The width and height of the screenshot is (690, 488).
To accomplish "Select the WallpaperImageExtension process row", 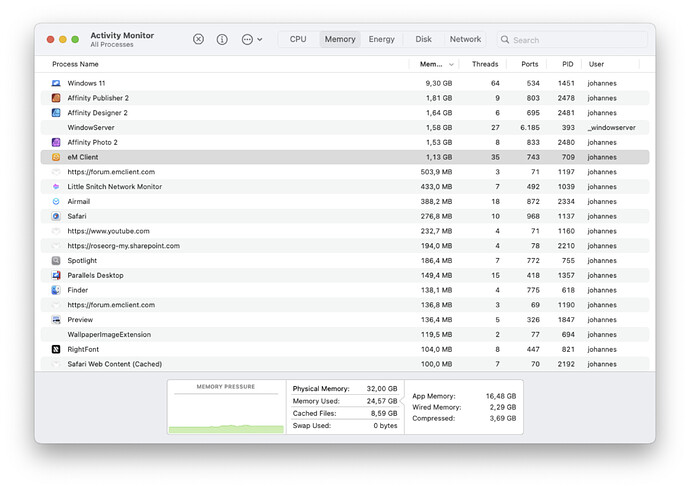I will click(x=345, y=334).
